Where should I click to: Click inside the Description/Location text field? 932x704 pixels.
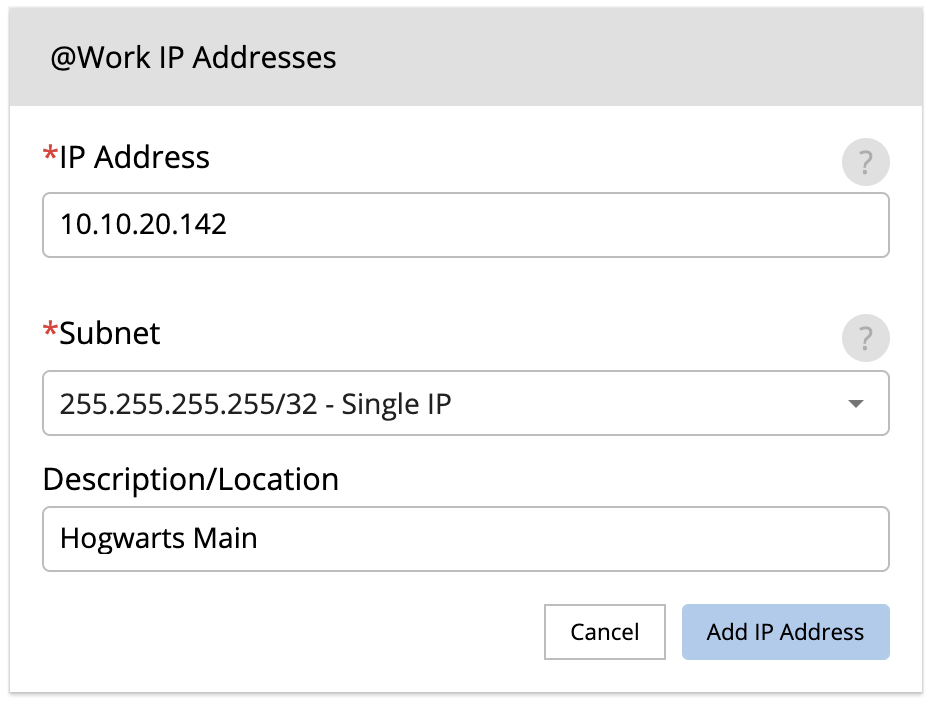(x=465, y=539)
